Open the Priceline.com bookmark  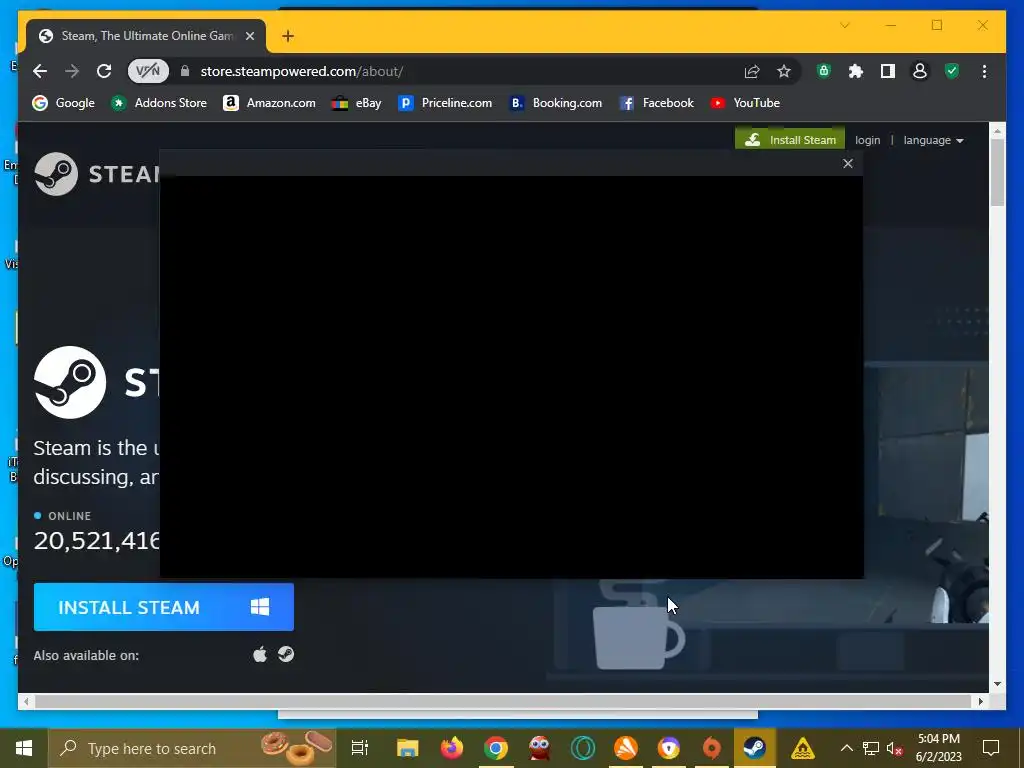click(x=445, y=103)
